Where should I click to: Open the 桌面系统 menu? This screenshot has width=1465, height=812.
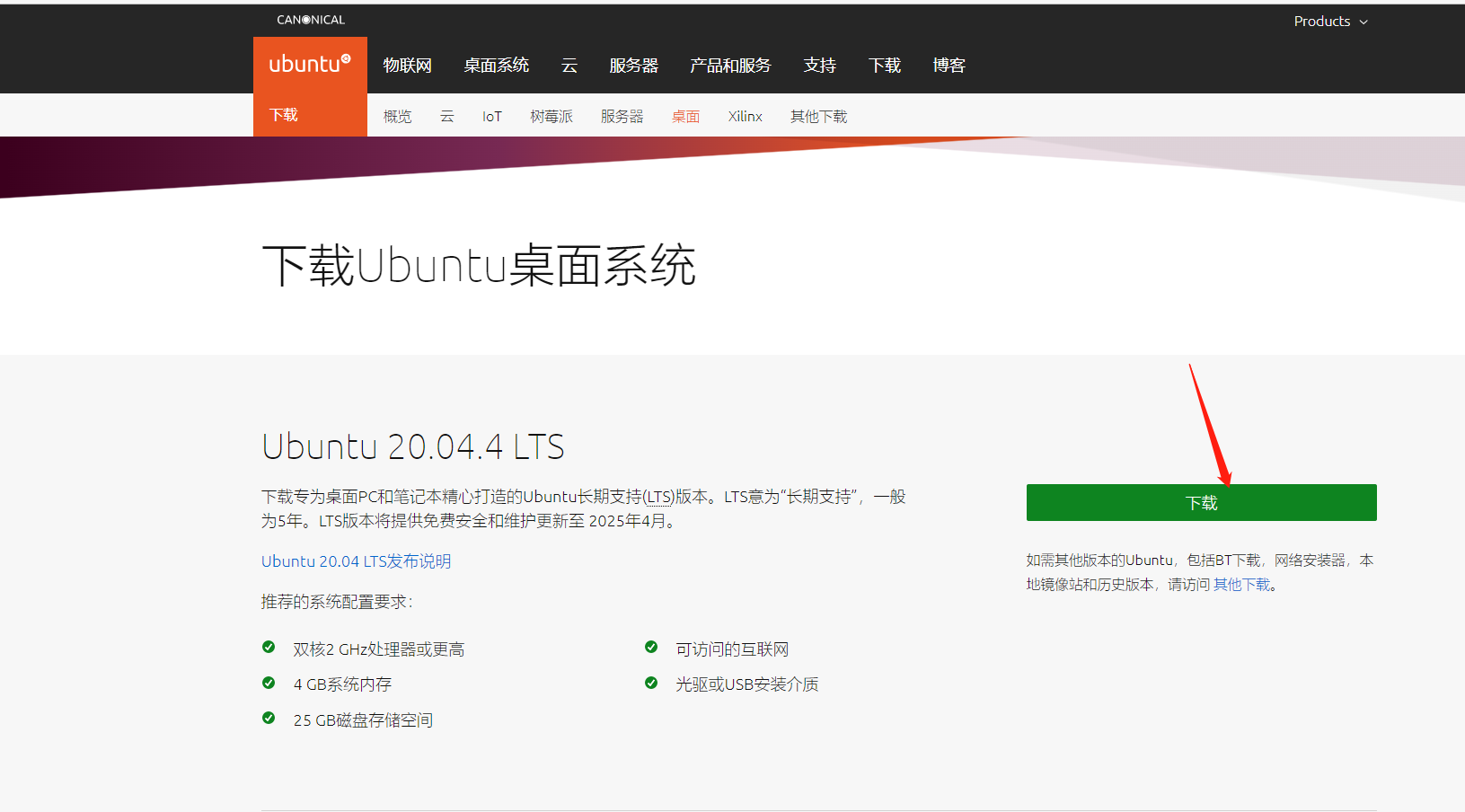[497, 66]
